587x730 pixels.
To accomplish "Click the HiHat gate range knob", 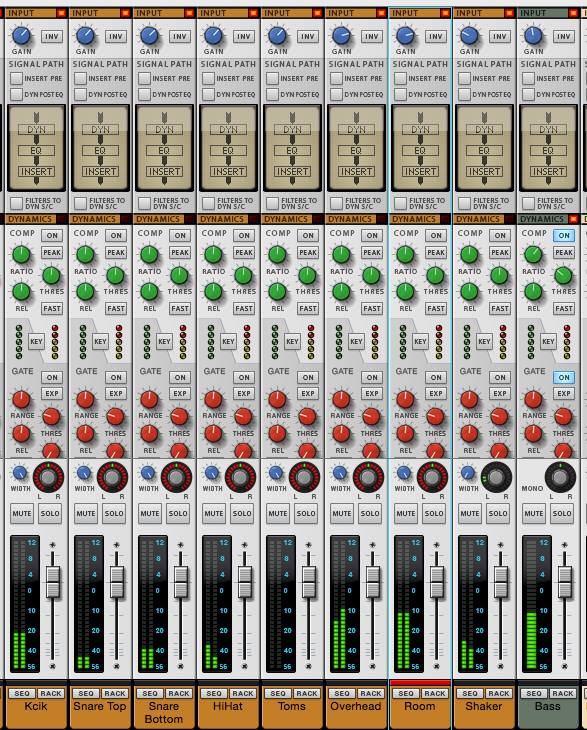I will pos(213,399).
